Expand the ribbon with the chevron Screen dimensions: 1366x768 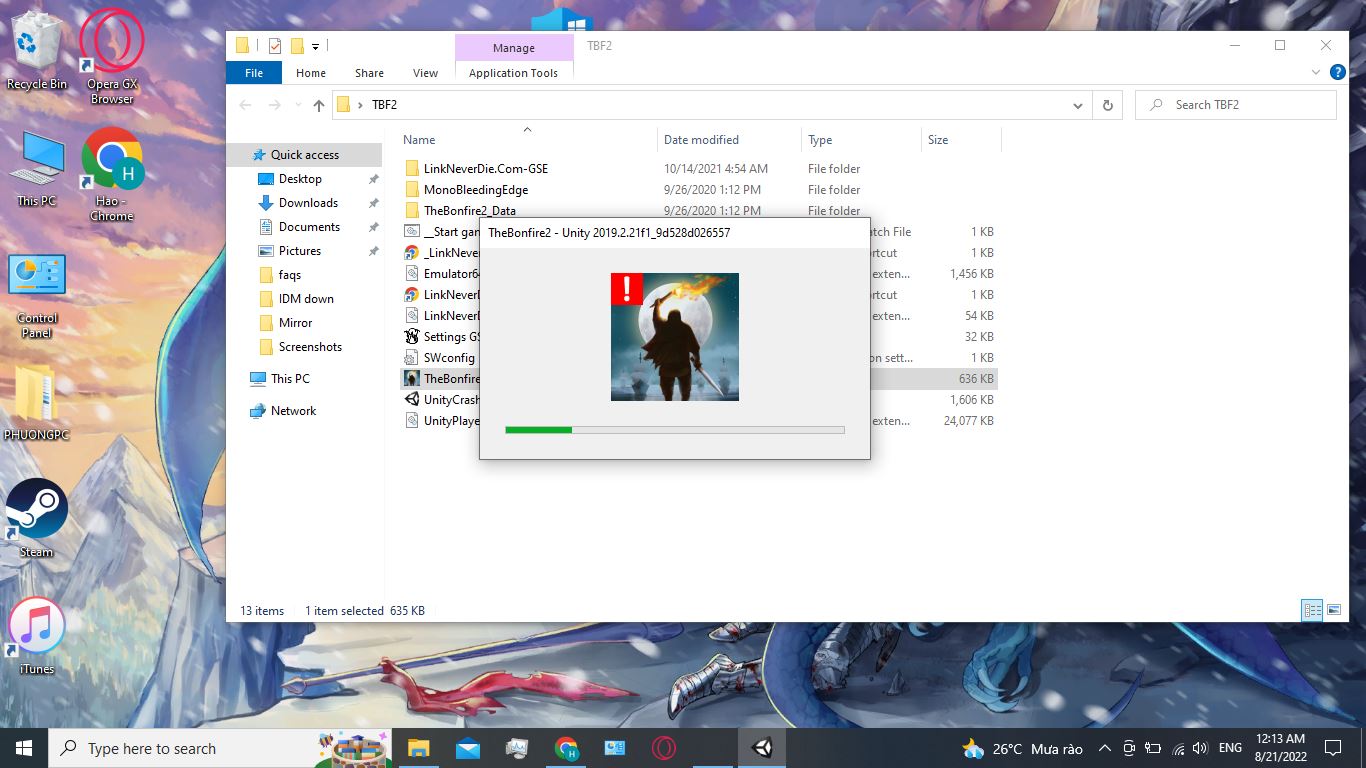tap(1315, 73)
